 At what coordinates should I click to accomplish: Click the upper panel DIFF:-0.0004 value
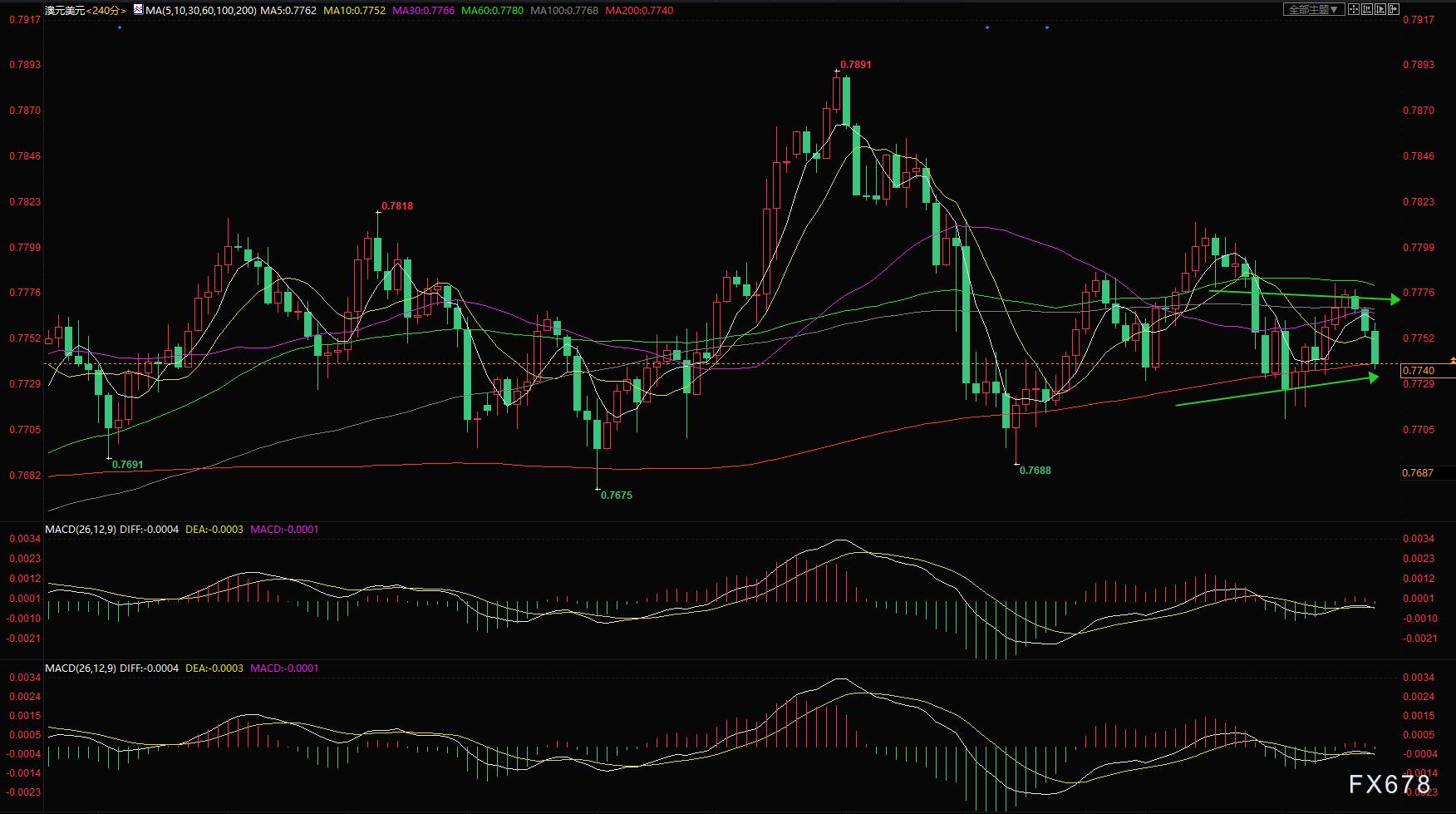click(x=150, y=529)
